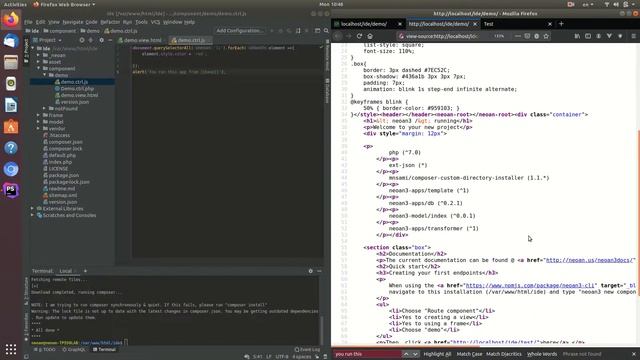Viewport: 640px width, 360px height.
Task: Open Activities overview in top bar
Action: coord(15,4)
